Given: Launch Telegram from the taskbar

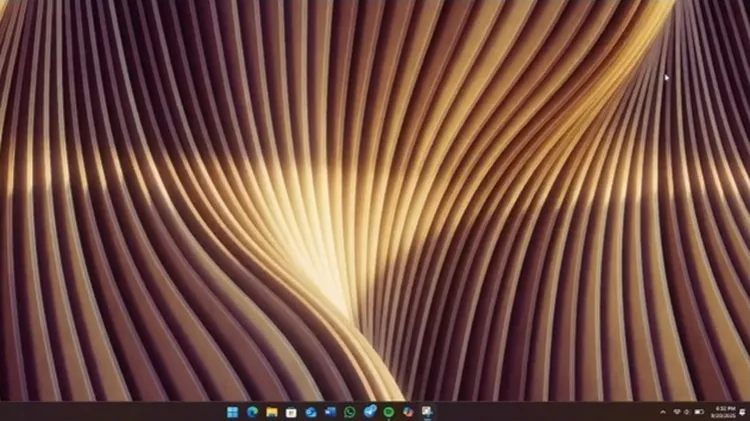Looking at the screenshot, I should pos(369,412).
